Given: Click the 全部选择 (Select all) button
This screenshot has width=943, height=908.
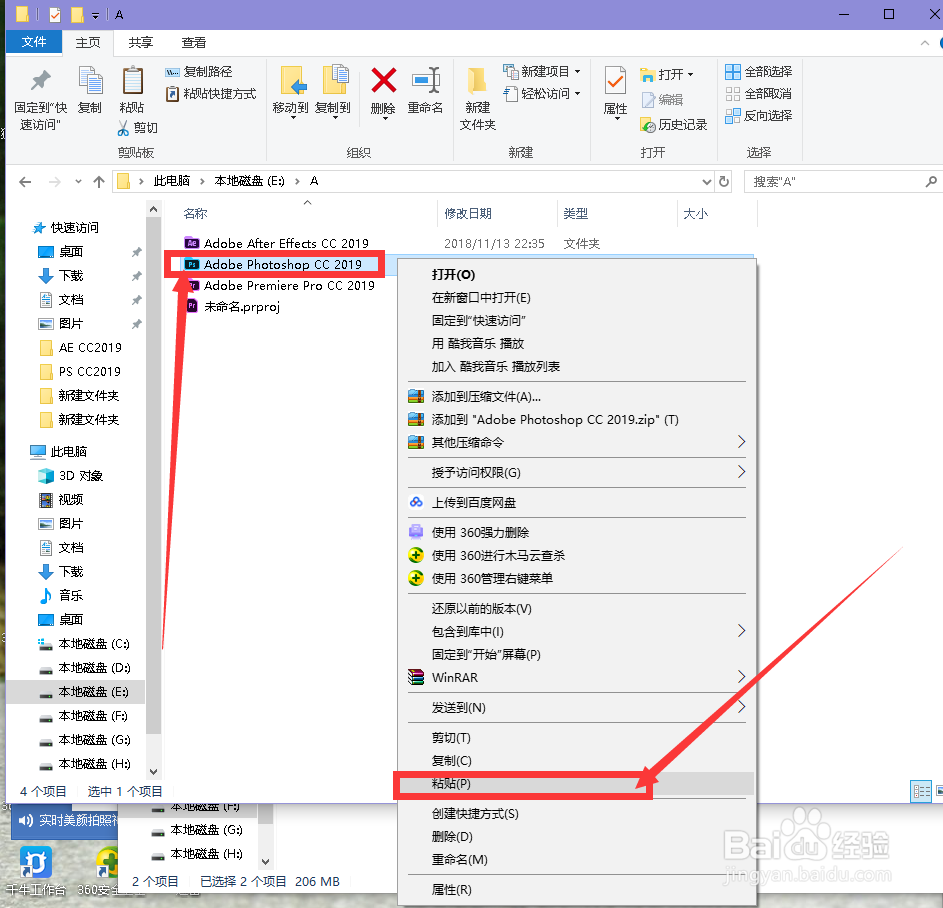Looking at the screenshot, I should [757, 71].
